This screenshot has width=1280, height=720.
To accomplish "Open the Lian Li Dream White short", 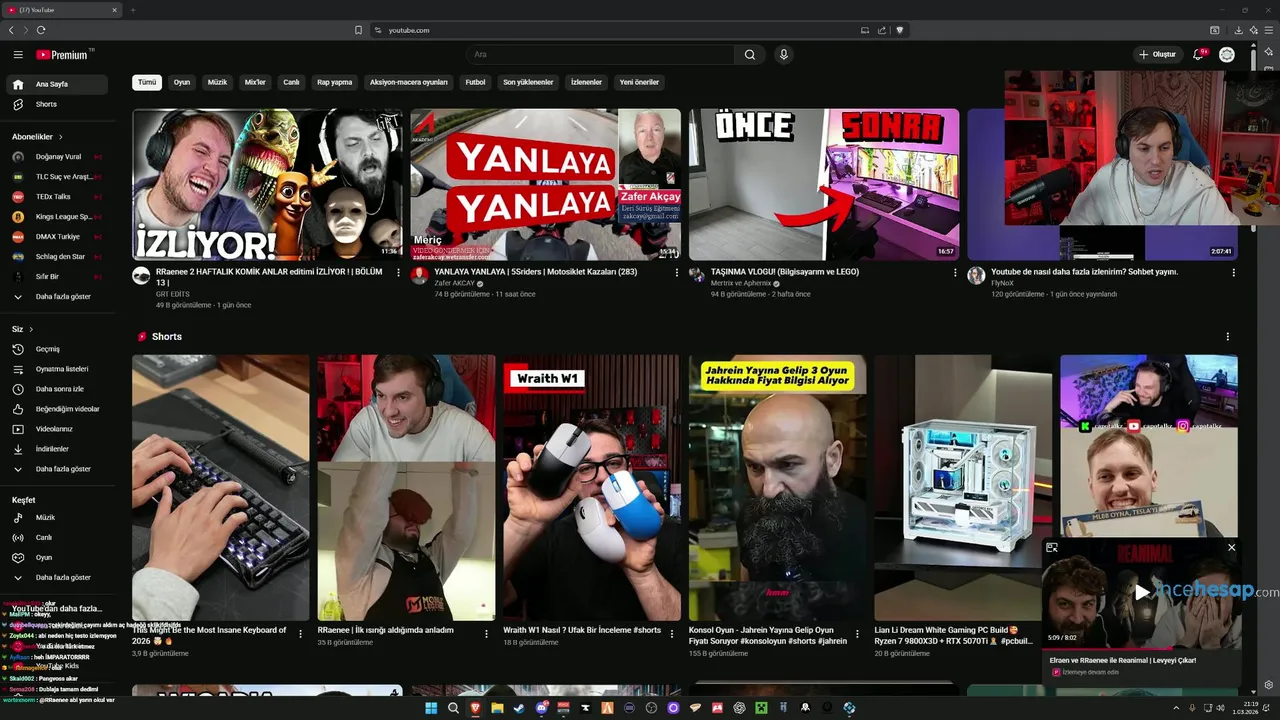I will [x=963, y=487].
